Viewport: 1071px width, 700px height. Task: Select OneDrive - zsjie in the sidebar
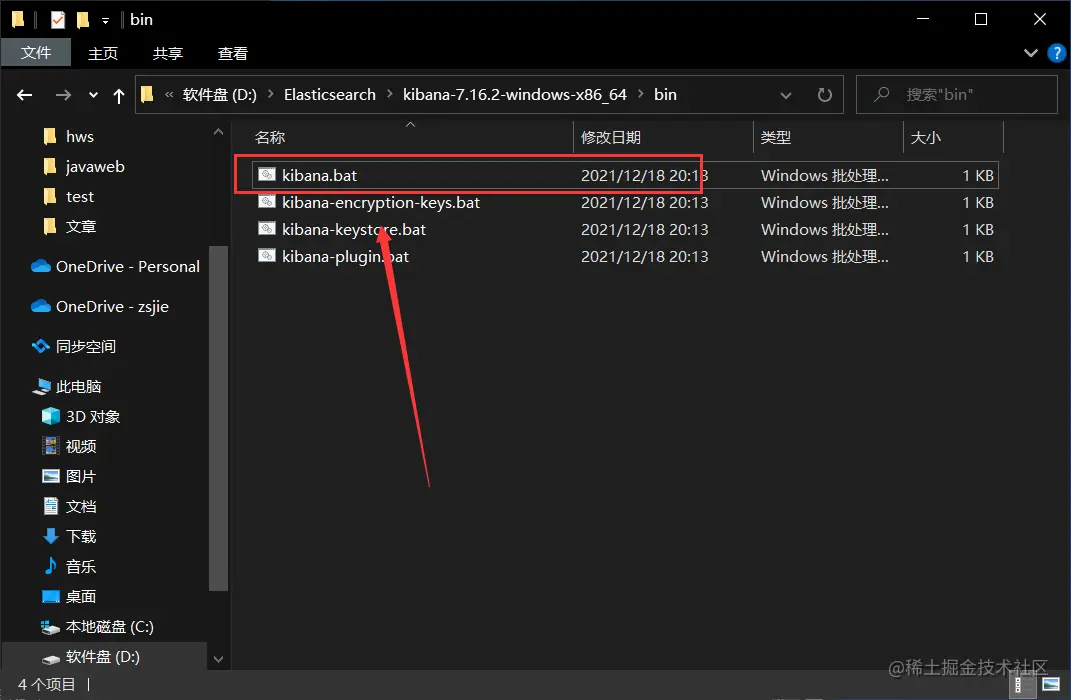(x=100, y=307)
